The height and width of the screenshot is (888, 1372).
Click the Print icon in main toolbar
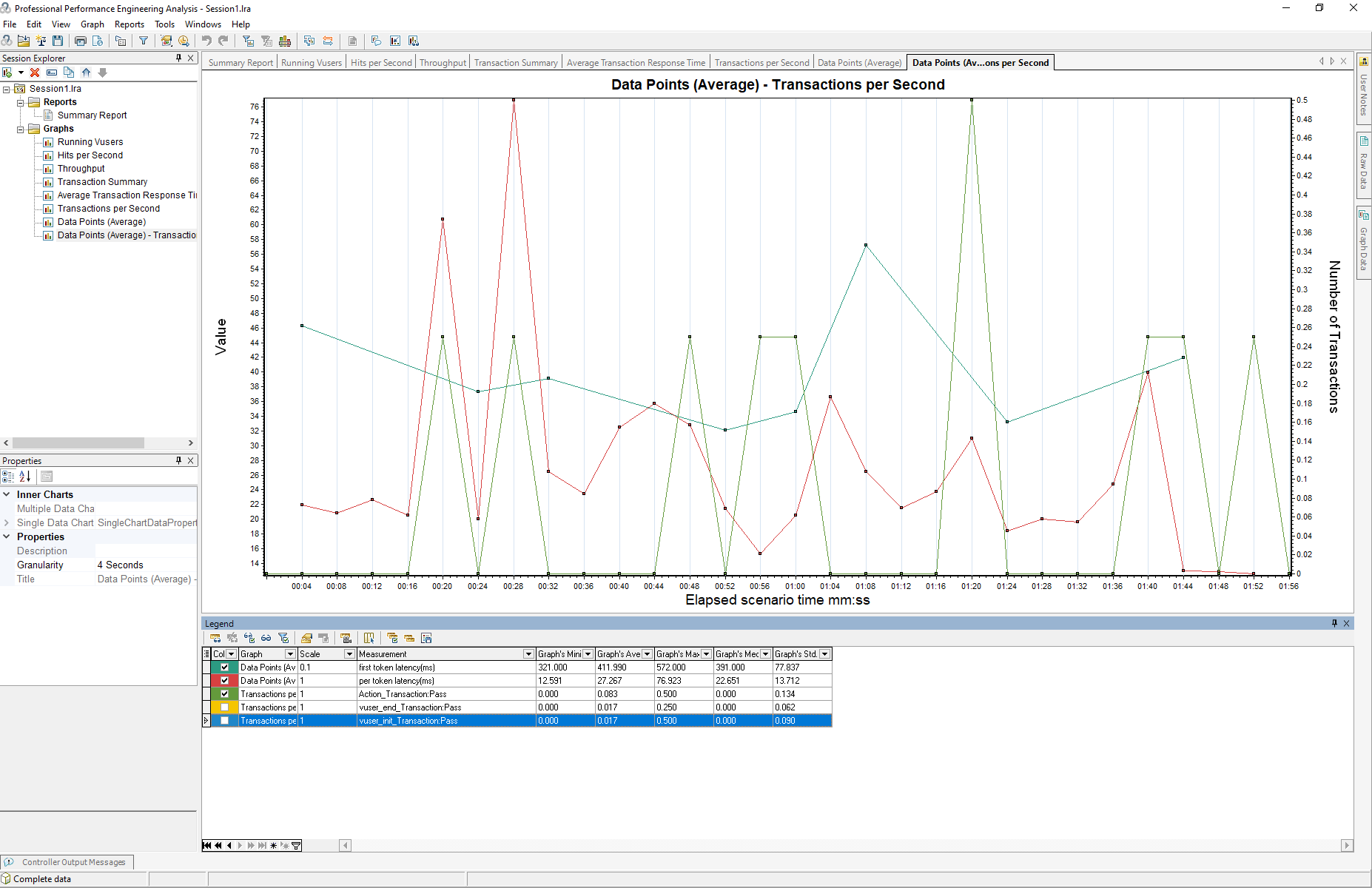[81, 41]
